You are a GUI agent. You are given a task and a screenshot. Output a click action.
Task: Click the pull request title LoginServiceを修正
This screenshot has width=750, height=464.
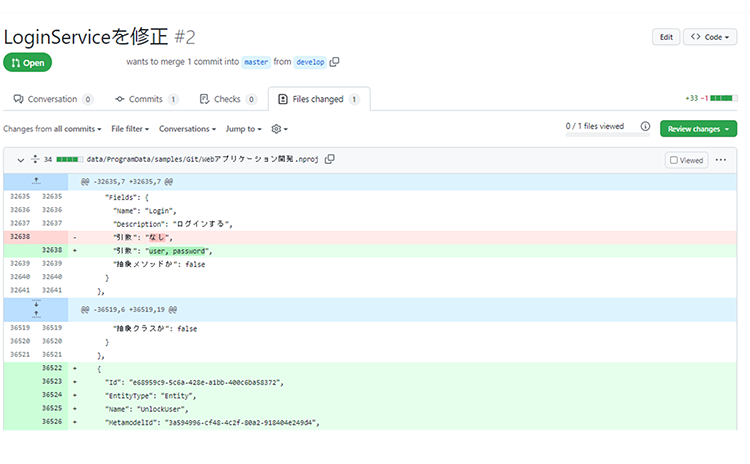(86, 37)
